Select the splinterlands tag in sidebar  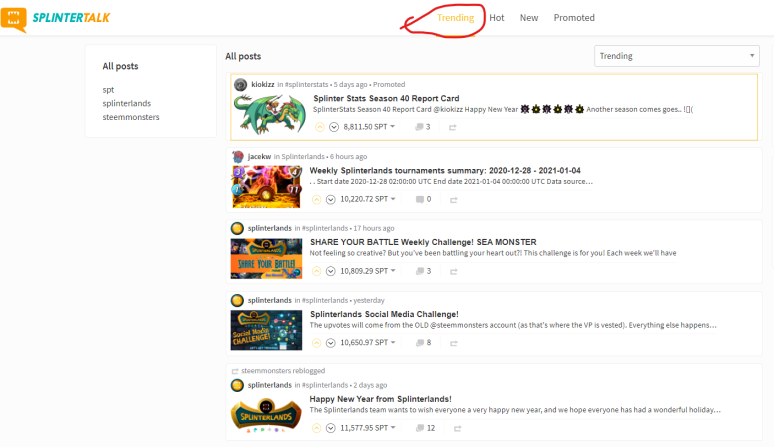(127, 103)
